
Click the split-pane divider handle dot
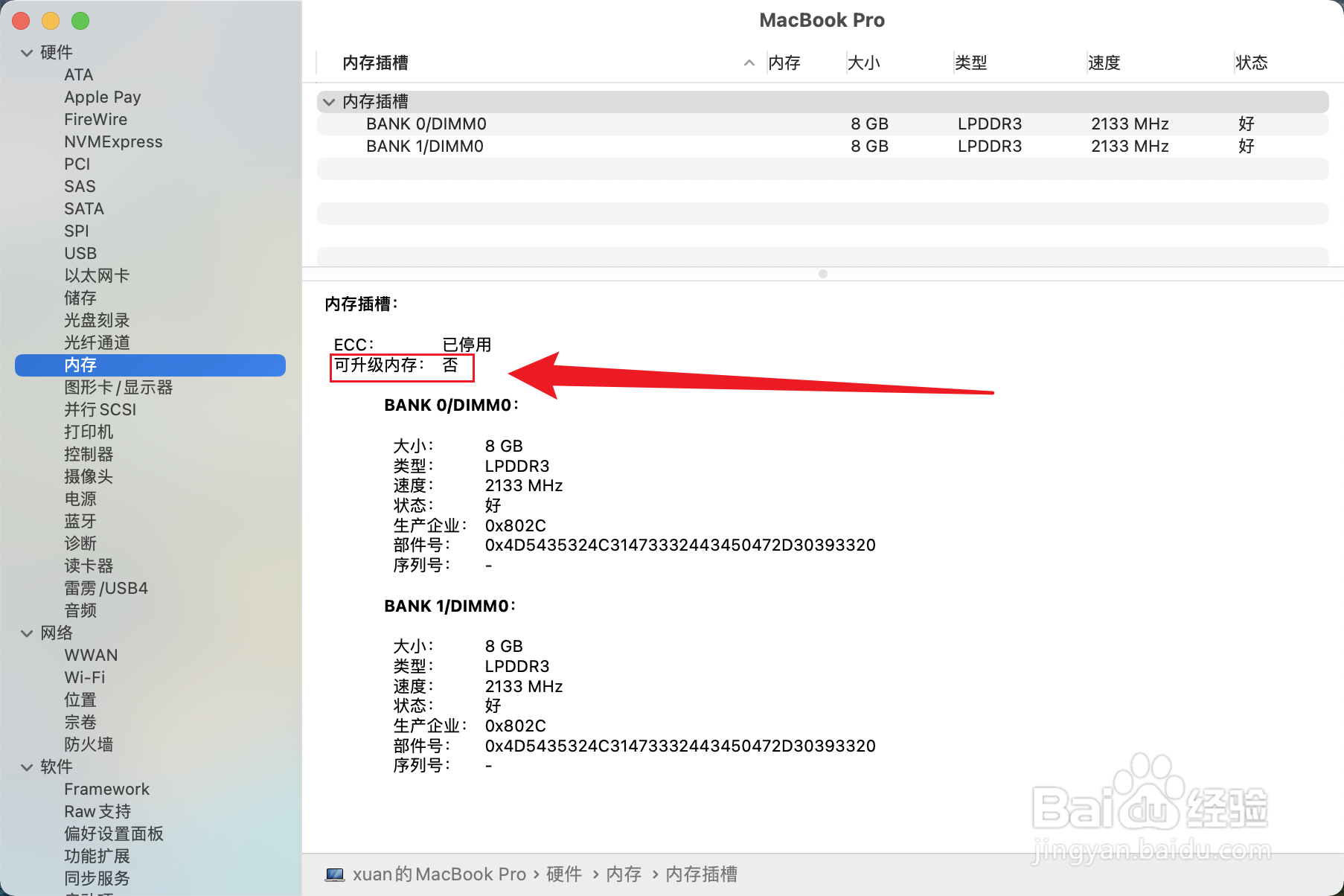point(823,274)
